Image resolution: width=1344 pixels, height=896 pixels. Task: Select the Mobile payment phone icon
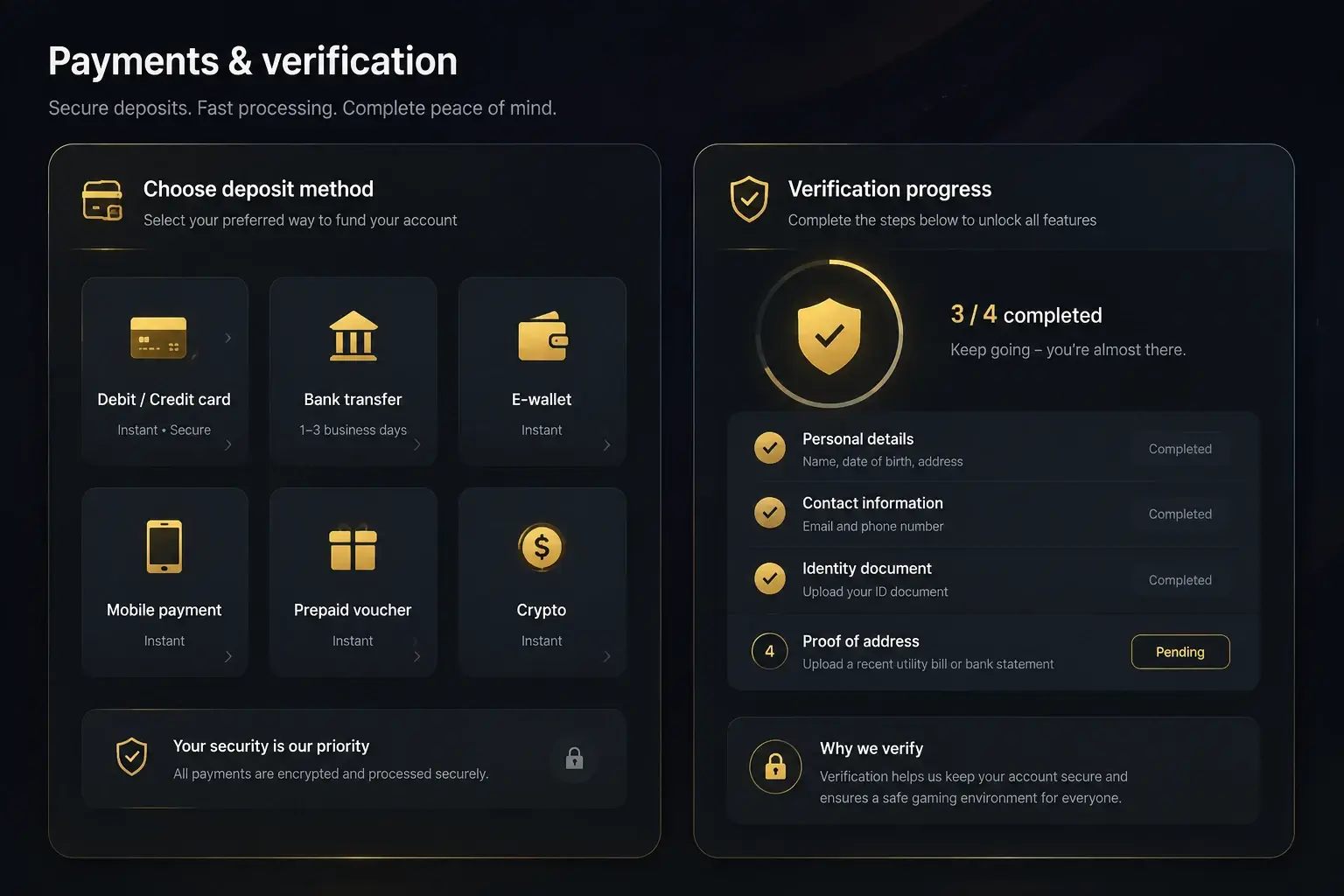[164, 547]
